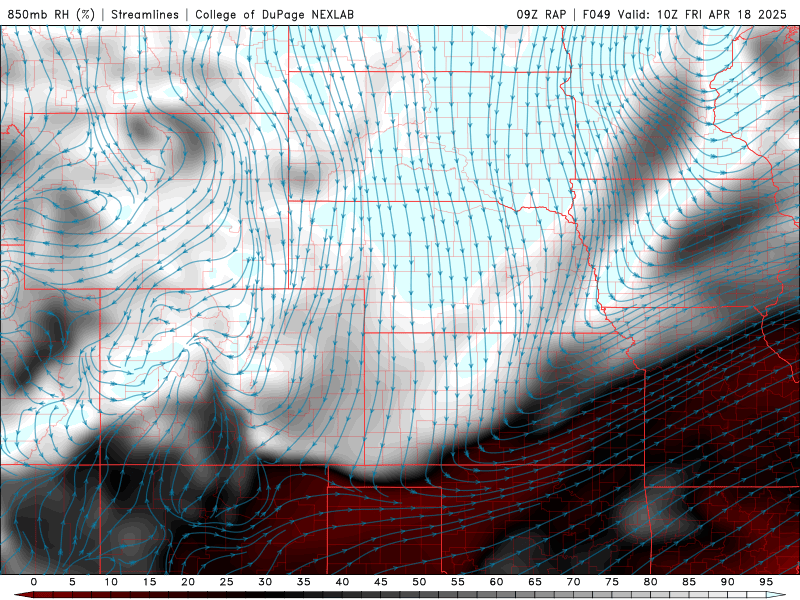Viewport: 800px width, 600px height.
Task: Click the "5" value on color scale
Action: [72, 582]
